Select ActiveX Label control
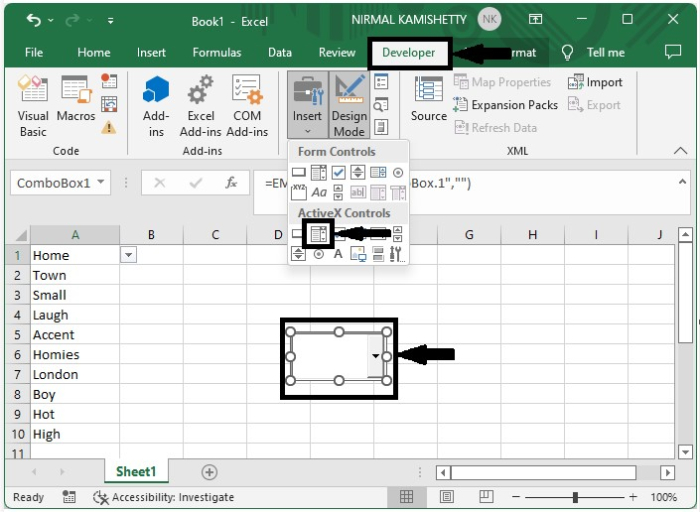The width and height of the screenshot is (700, 512). (x=338, y=254)
